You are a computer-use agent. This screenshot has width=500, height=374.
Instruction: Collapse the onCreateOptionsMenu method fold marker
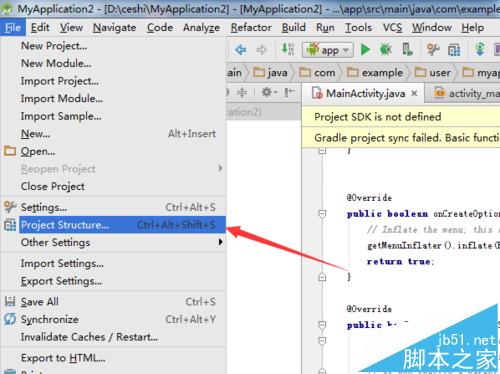tap(322, 214)
